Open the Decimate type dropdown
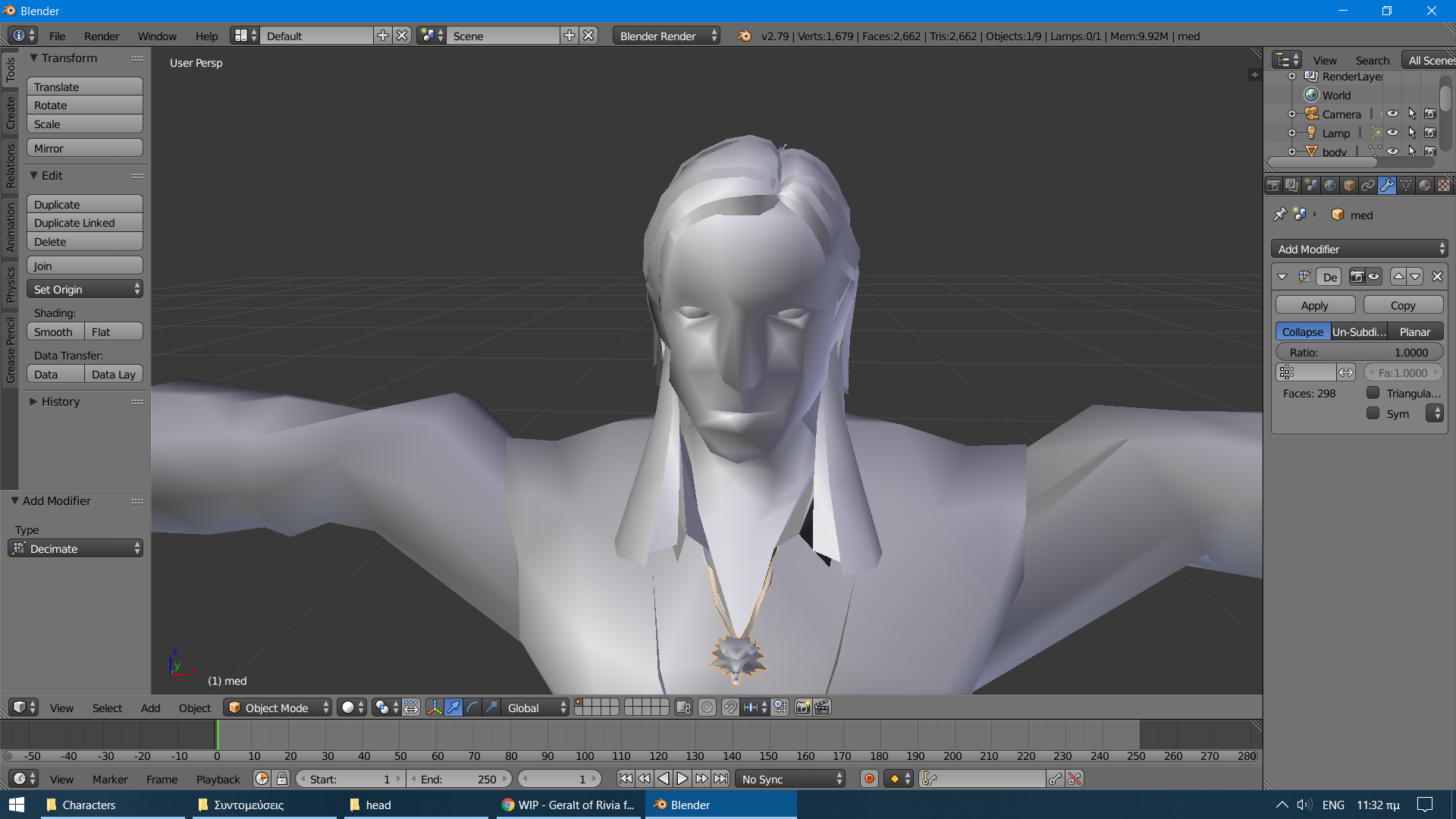This screenshot has width=1456, height=819. tap(76, 548)
